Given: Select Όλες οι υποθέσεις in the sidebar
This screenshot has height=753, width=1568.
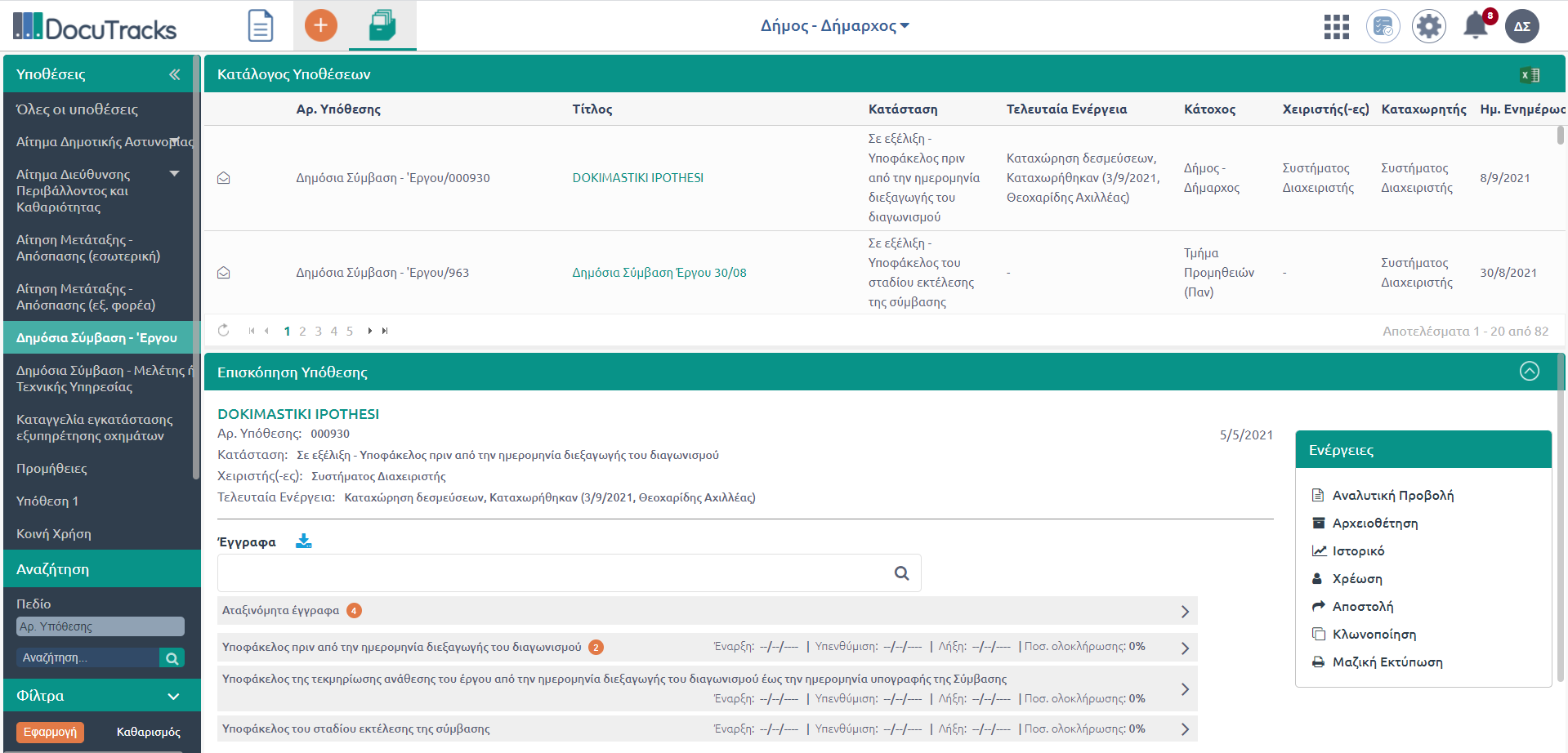Looking at the screenshot, I should point(77,109).
